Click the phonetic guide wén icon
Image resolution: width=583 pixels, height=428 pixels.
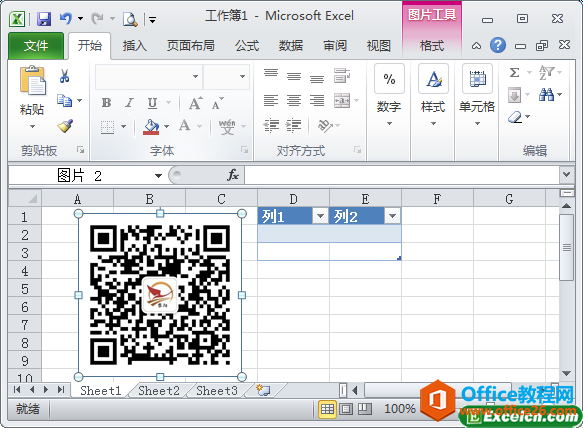point(227,127)
